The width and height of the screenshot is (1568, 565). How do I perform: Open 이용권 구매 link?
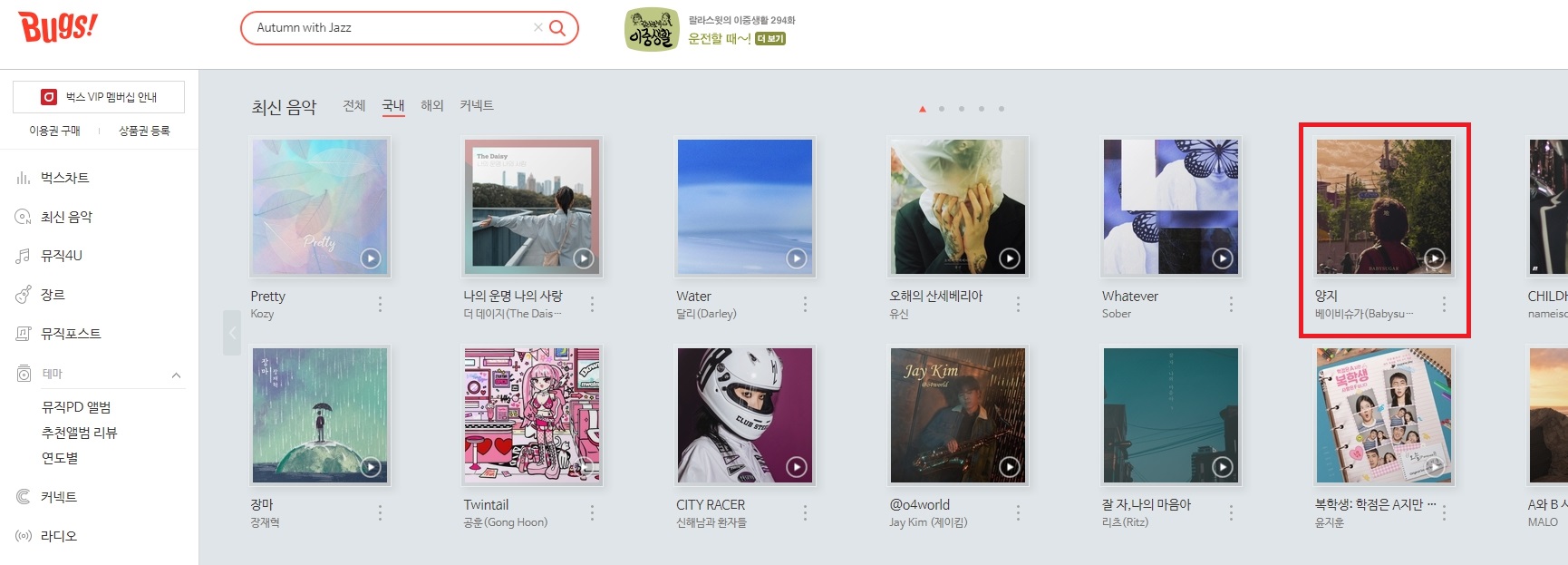click(54, 131)
